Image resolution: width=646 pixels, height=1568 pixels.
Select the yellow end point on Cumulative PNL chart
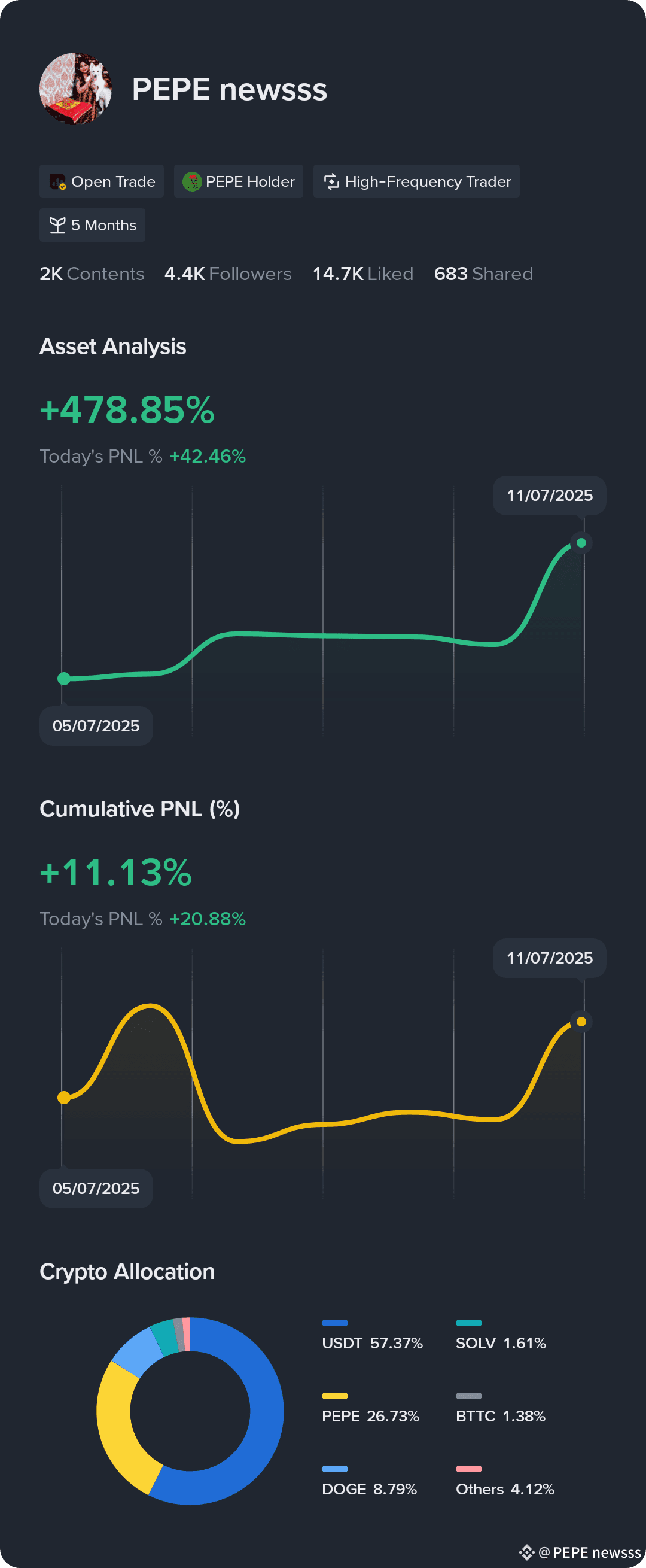[581, 1022]
